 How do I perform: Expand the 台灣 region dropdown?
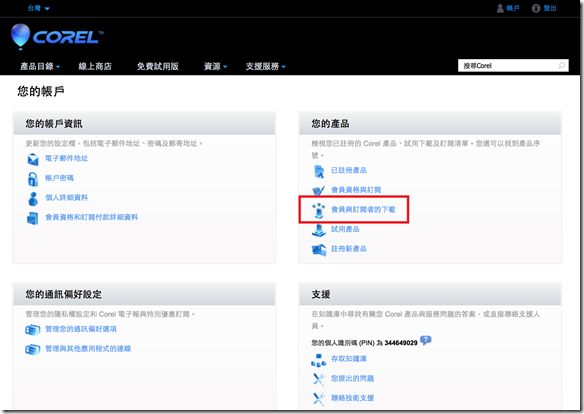coord(39,8)
